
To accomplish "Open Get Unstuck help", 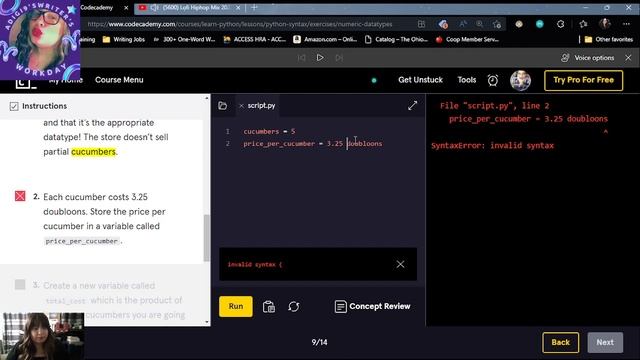I will click(x=420, y=80).
